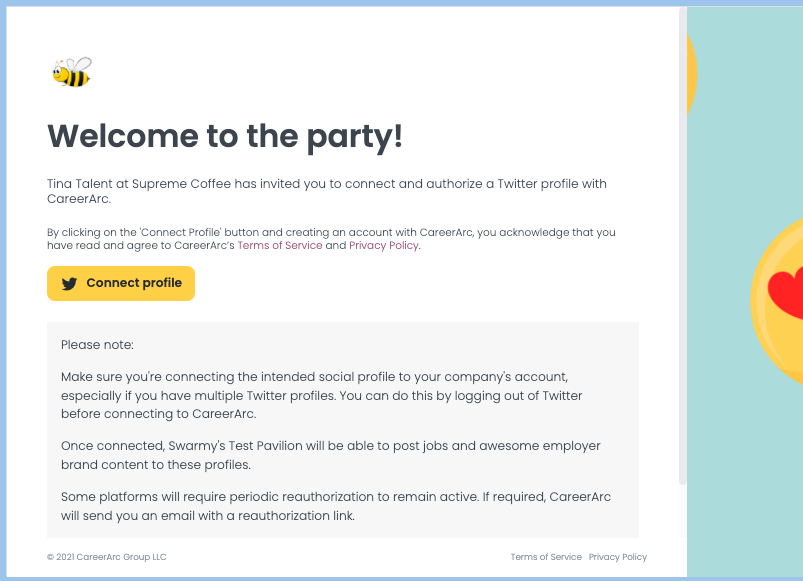Open the footer Terms of Service link
803x581 pixels.
click(x=546, y=557)
